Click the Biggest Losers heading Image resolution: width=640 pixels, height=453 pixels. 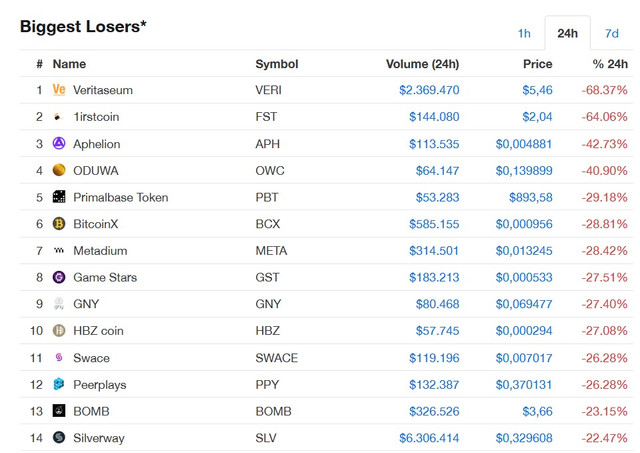(x=83, y=27)
